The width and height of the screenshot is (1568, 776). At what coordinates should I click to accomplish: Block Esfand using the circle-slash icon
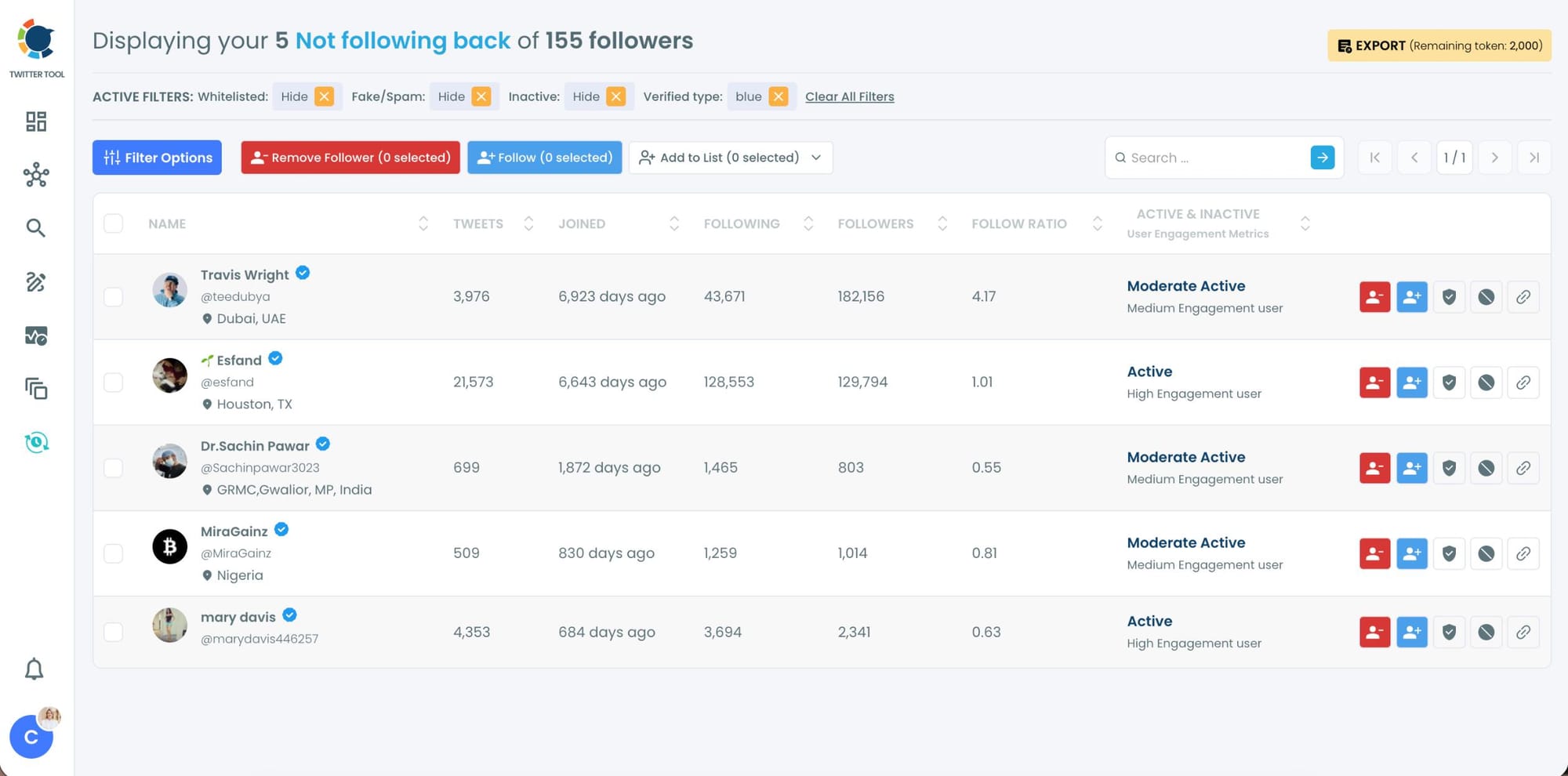coord(1486,382)
